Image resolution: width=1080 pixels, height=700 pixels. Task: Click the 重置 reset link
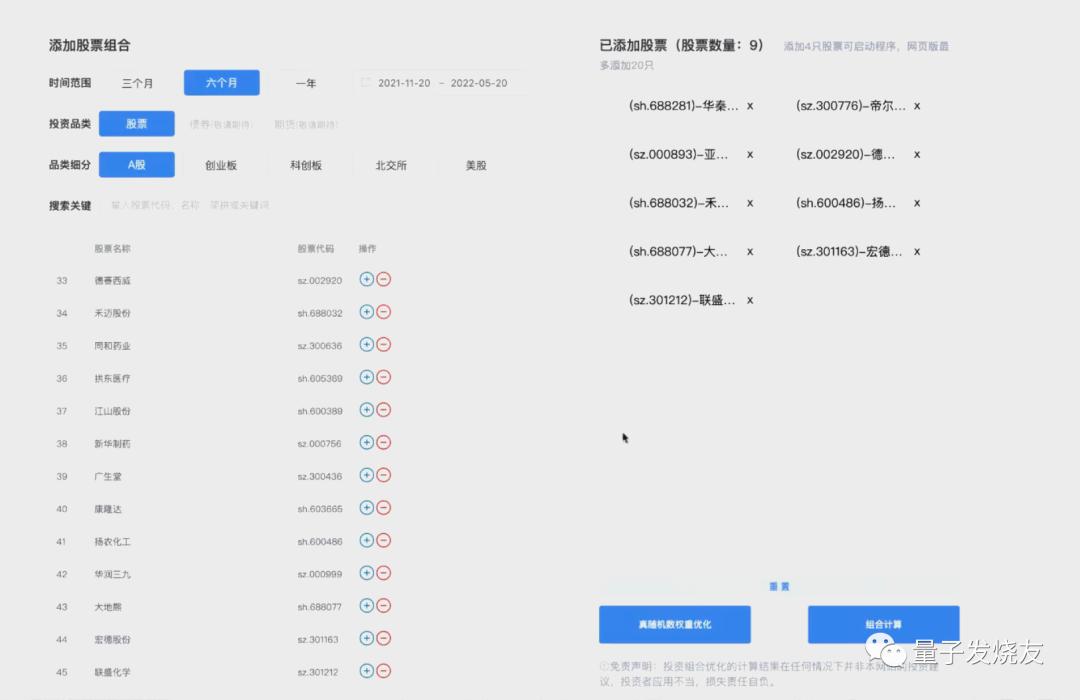779,586
